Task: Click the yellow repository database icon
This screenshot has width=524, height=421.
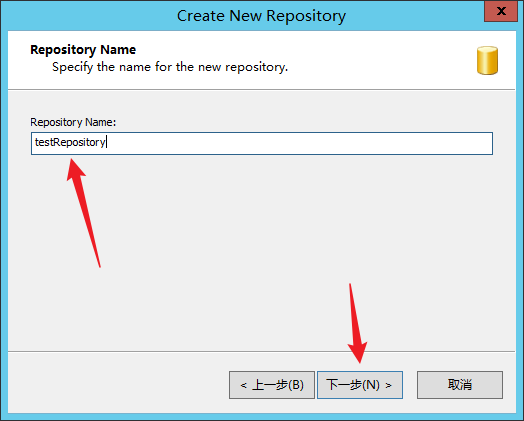Action: [487, 60]
